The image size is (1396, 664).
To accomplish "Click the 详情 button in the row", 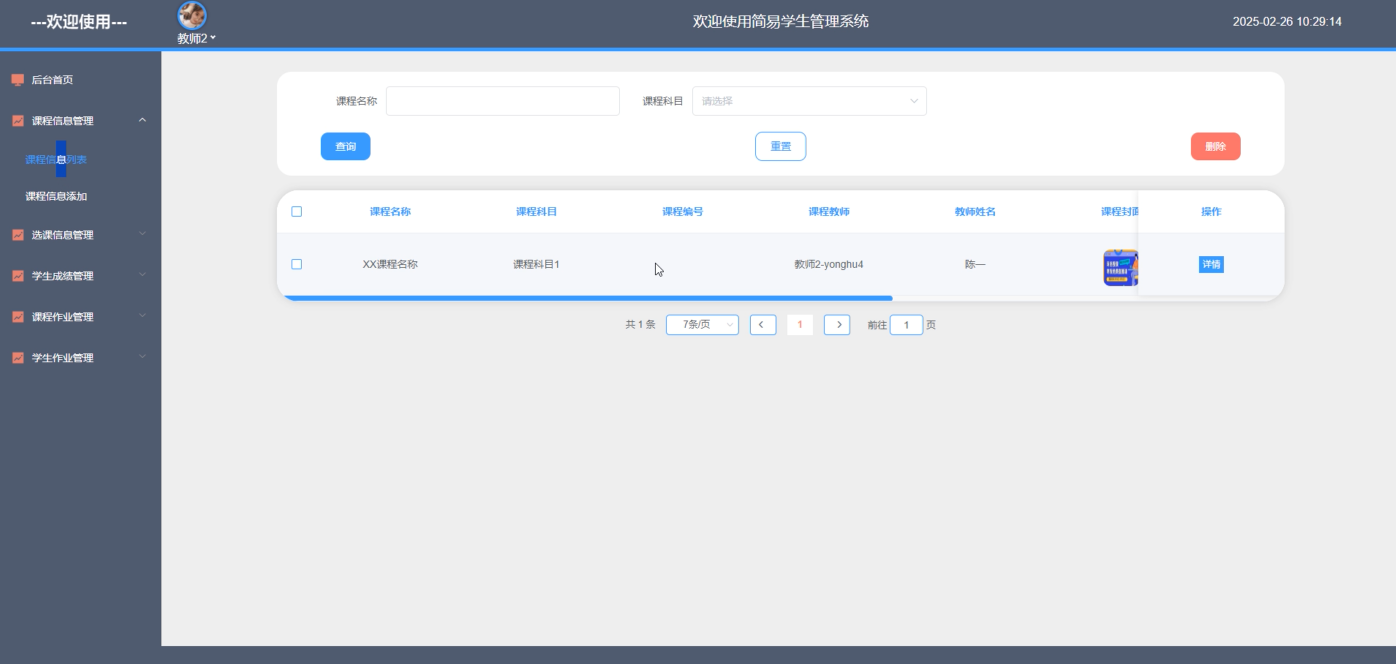I will click(1211, 264).
